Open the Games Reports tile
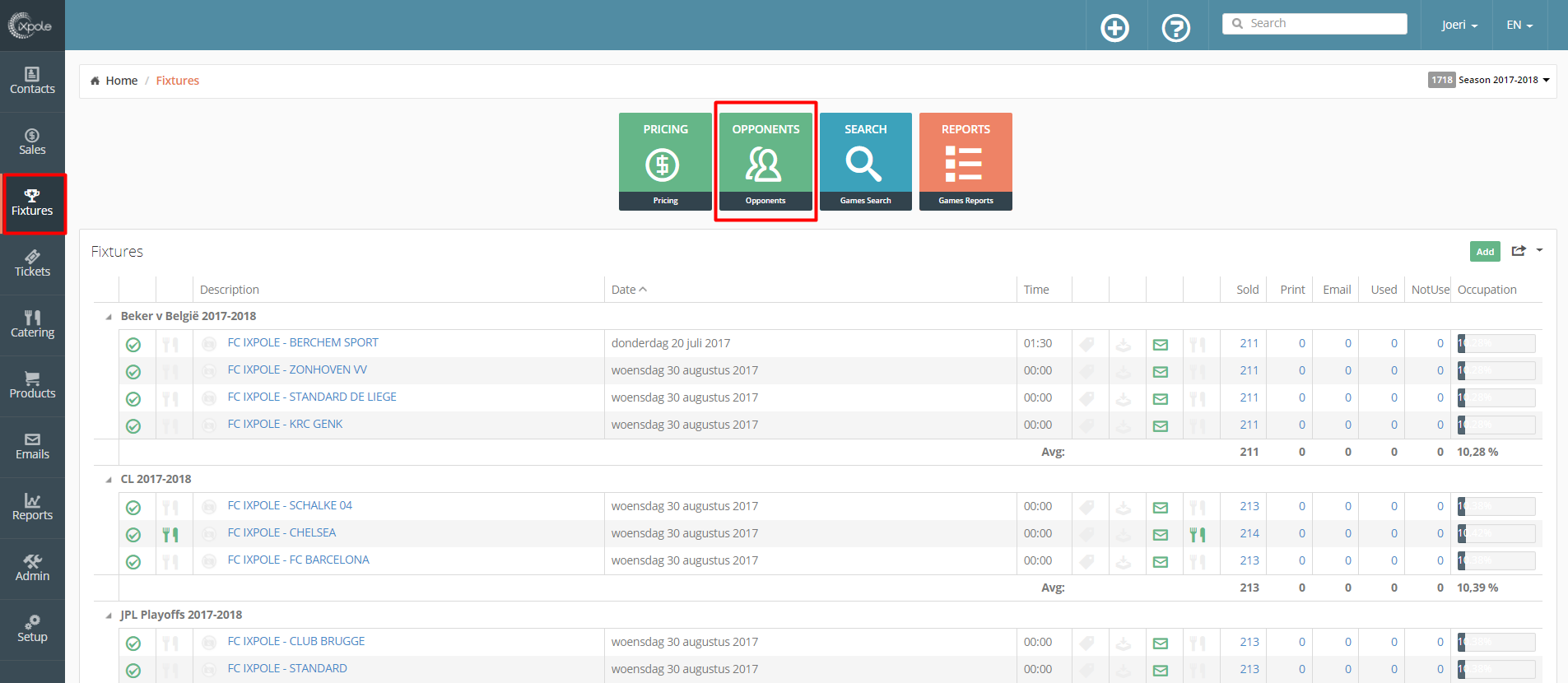1568x683 pixels. 965,161
